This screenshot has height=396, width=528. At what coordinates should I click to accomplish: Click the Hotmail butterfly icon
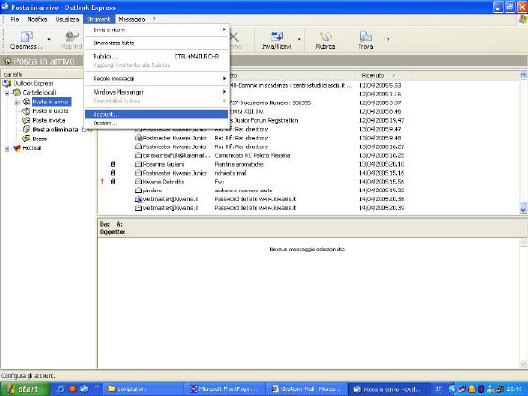click(x=17, y=148)
